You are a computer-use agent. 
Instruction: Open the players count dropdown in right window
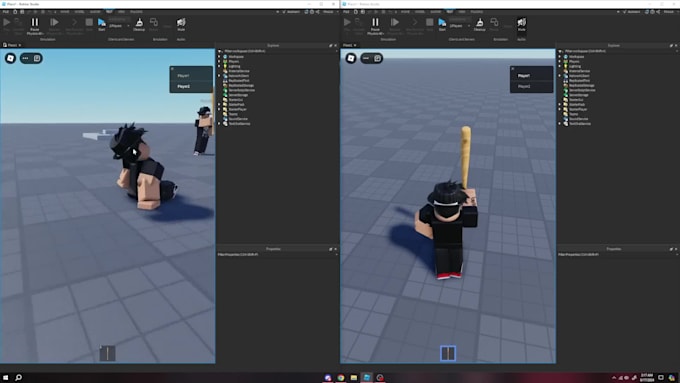click(x=460, y=26)
